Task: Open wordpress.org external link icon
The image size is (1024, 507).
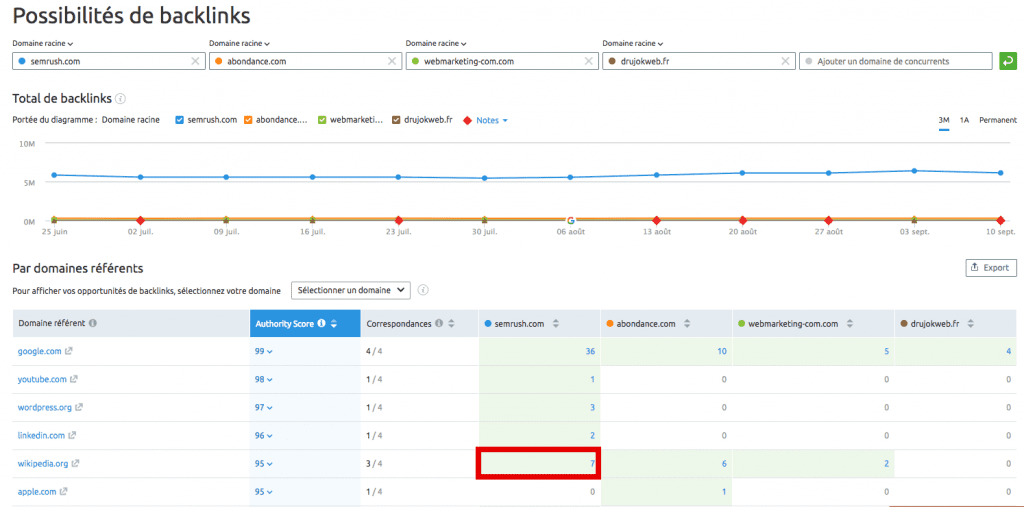Action: tap(79, 407)
